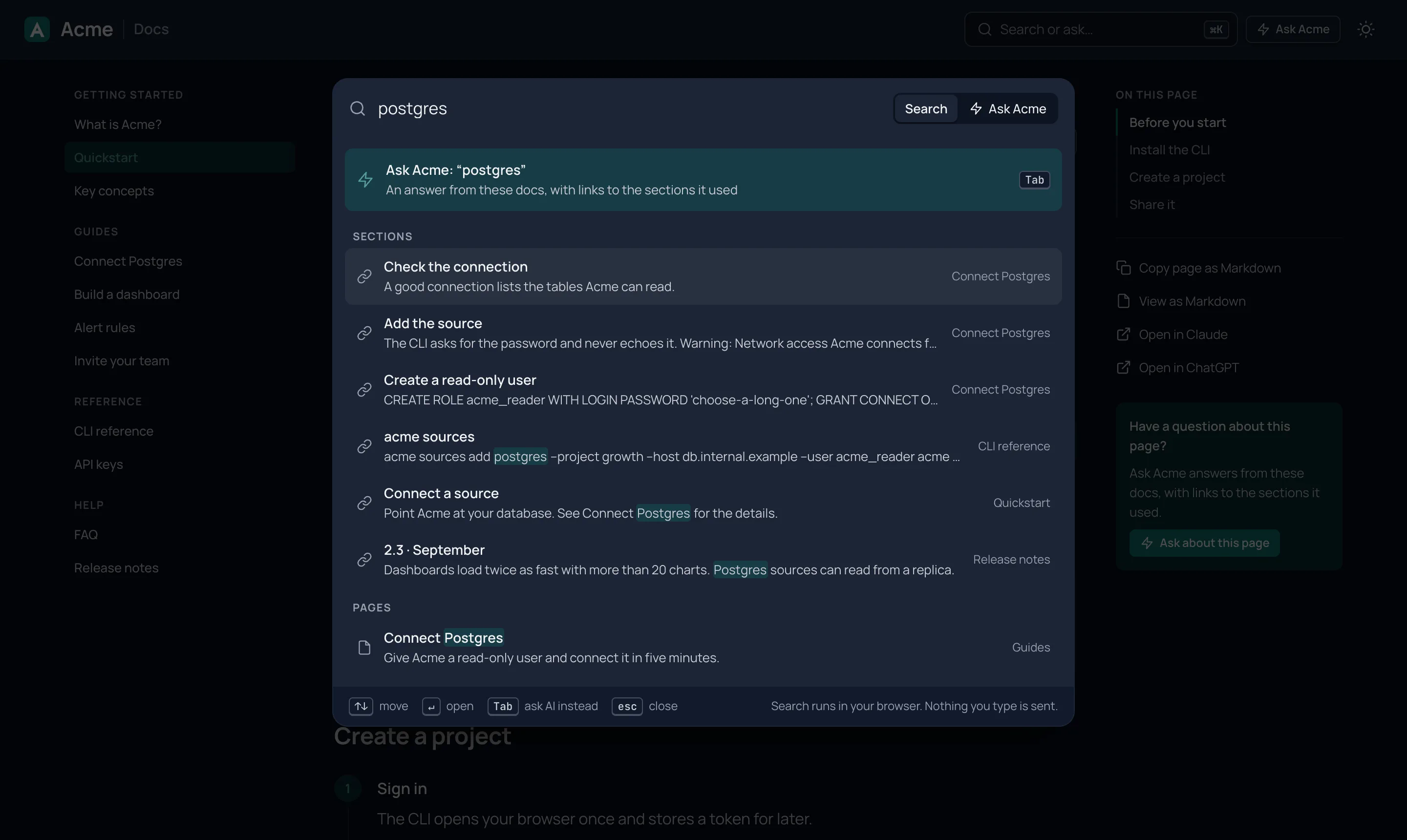Open Quickstart in the sidebar
Viewport: 1407px width, 840px height.
[179, 157]
